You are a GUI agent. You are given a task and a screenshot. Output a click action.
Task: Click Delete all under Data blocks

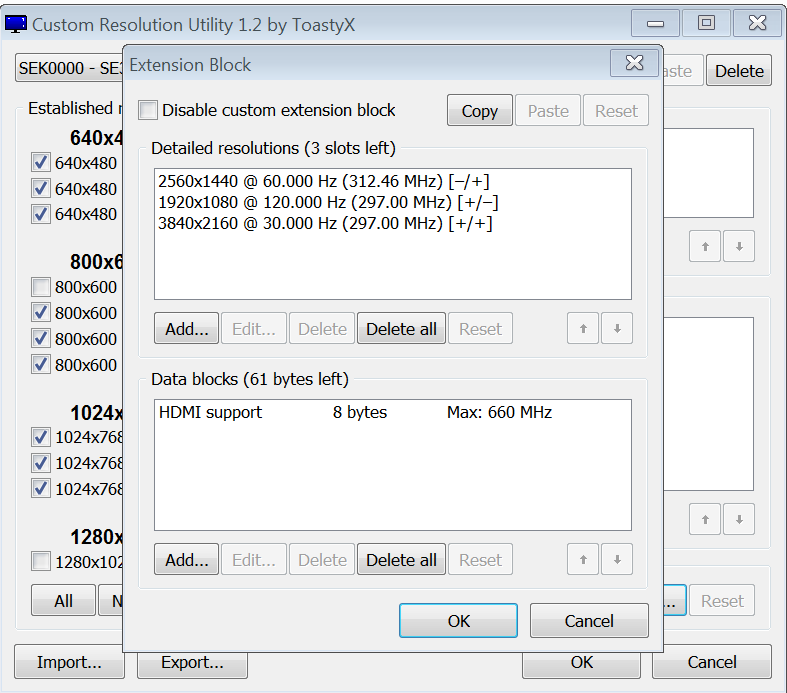click(401, 560)
